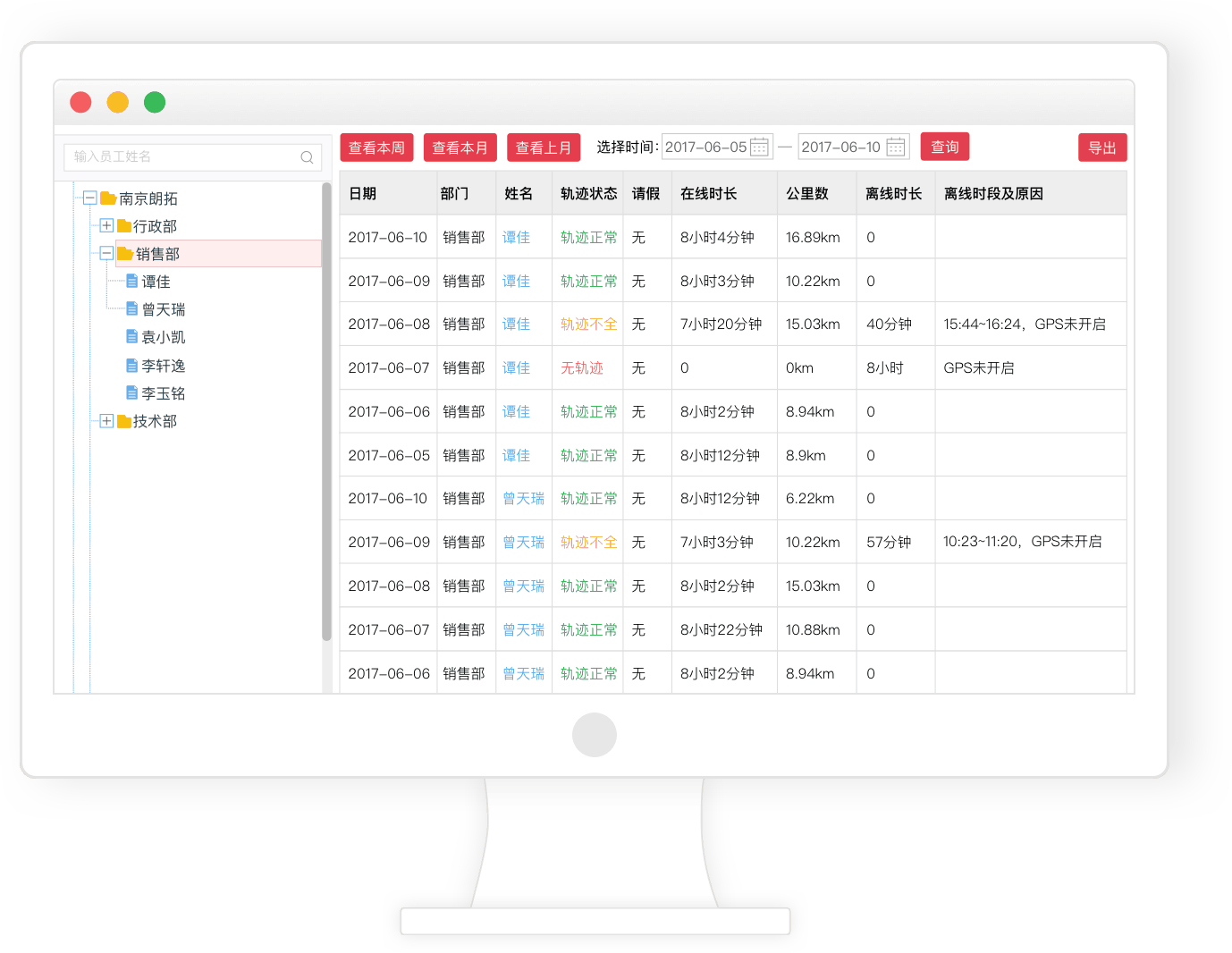
Task: Click the 查询 query button
Action: pyautogui.click(x=945, y=147)
